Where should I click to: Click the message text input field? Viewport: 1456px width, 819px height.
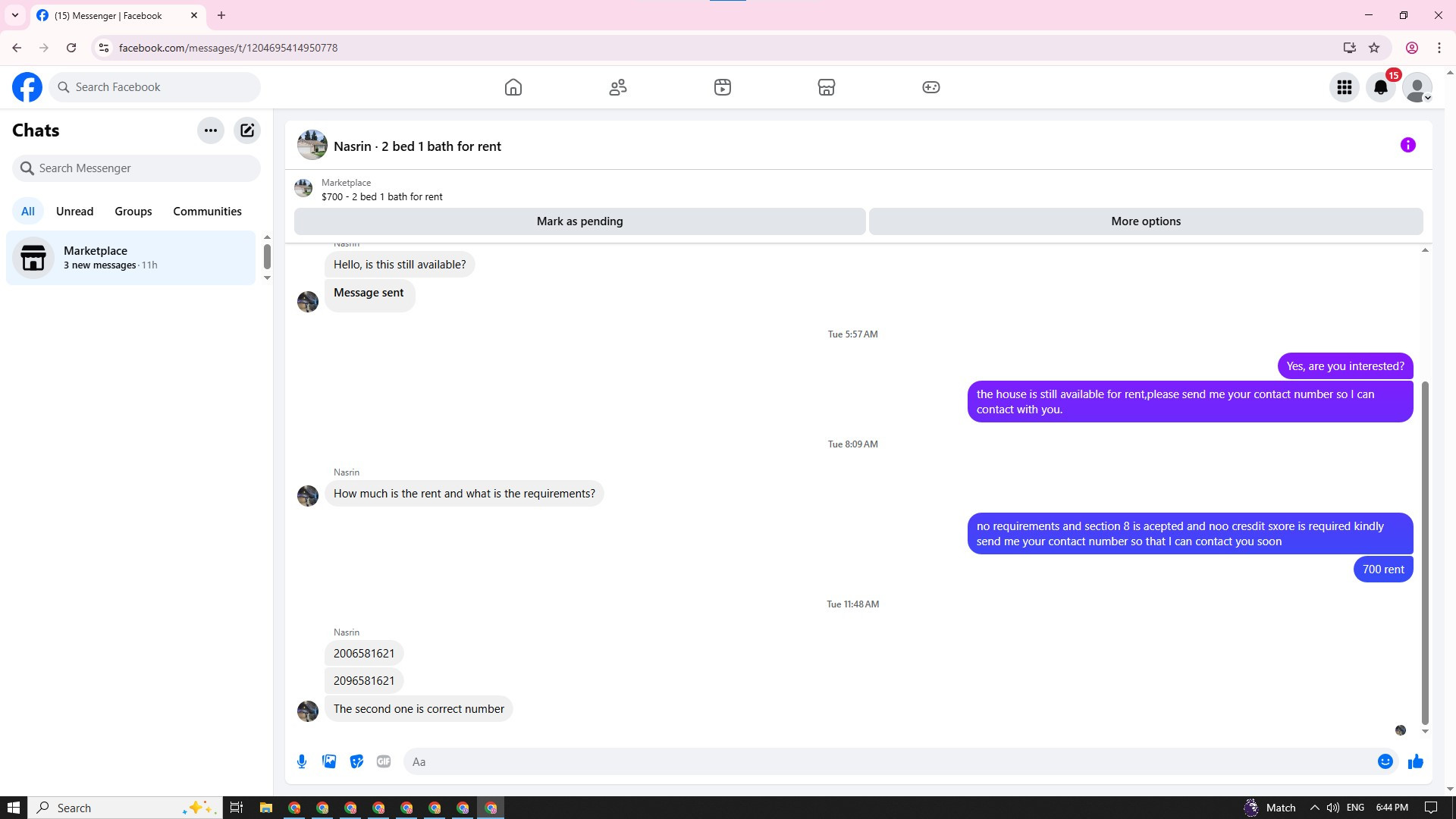(x=887, y=761)
